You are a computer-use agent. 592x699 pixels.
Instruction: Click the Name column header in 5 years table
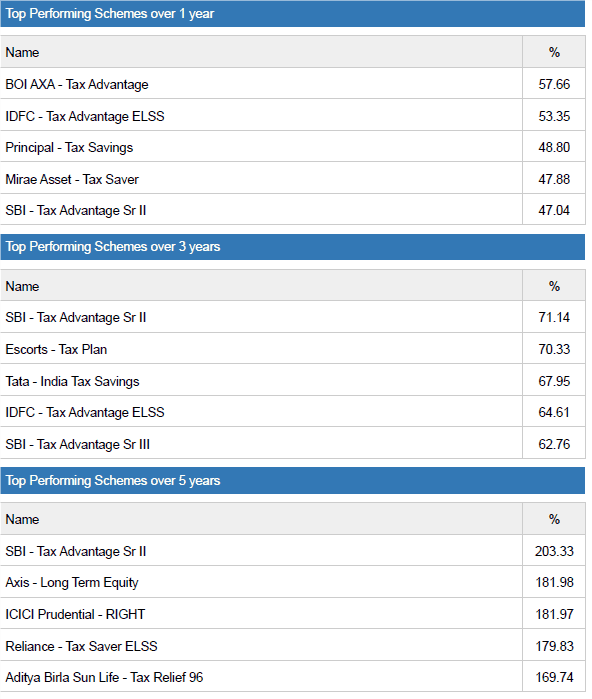(22, 519)
